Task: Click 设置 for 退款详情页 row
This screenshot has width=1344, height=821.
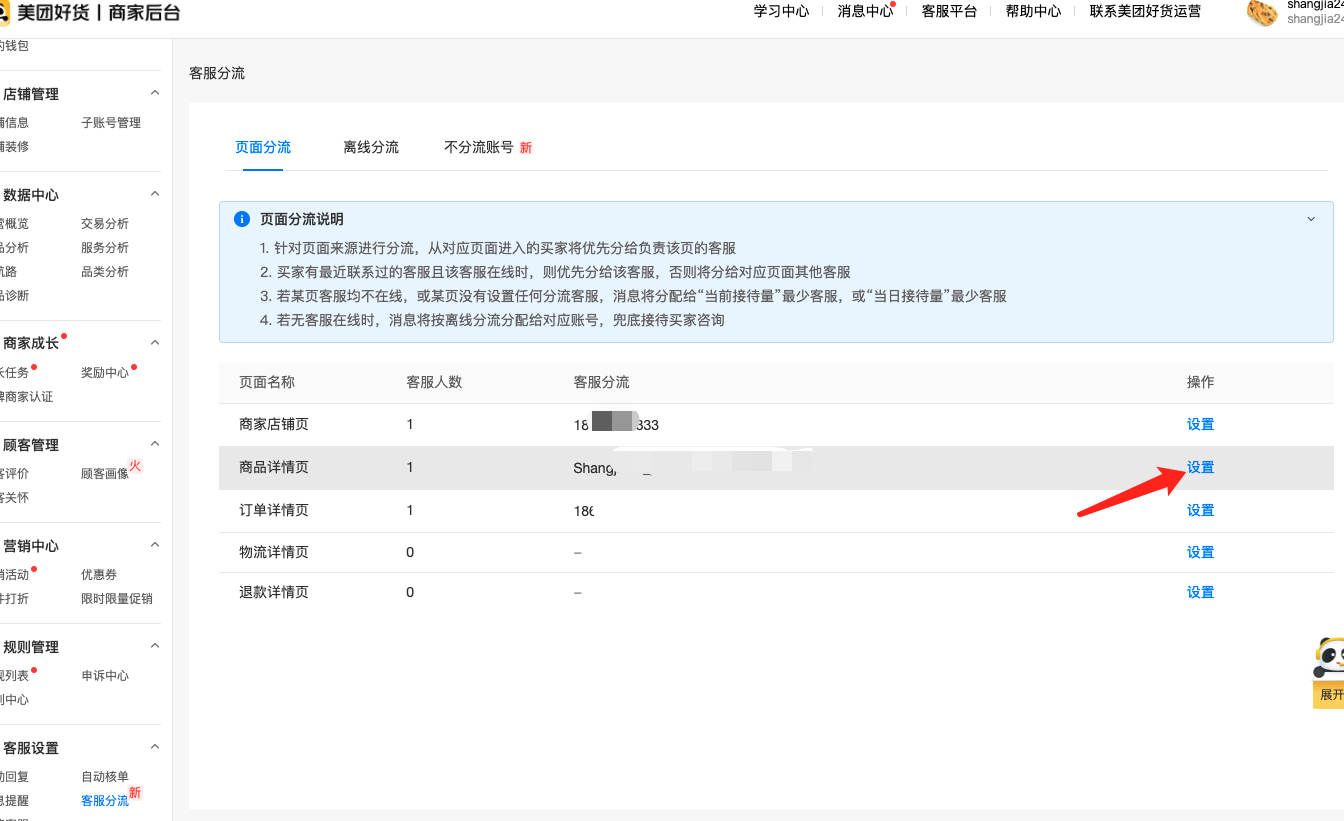Action: click(x=1200, y=592)
